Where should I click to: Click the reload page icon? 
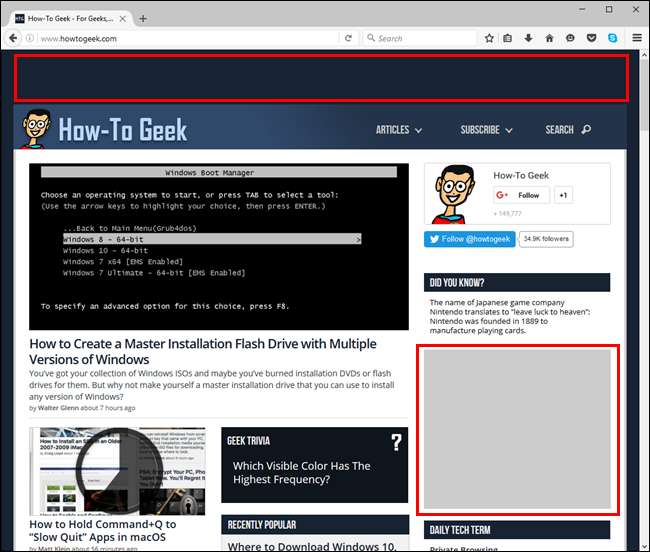coord(348,38)
